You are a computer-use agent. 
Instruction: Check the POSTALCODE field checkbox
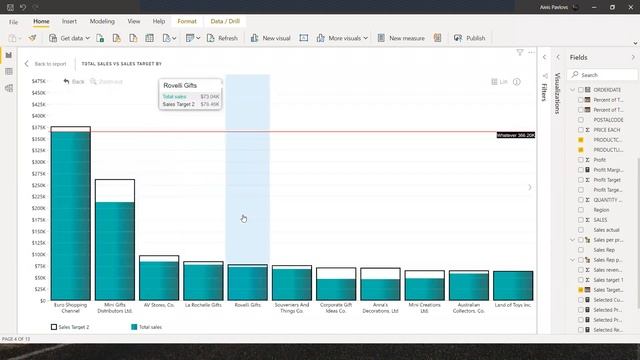(581, 120)
